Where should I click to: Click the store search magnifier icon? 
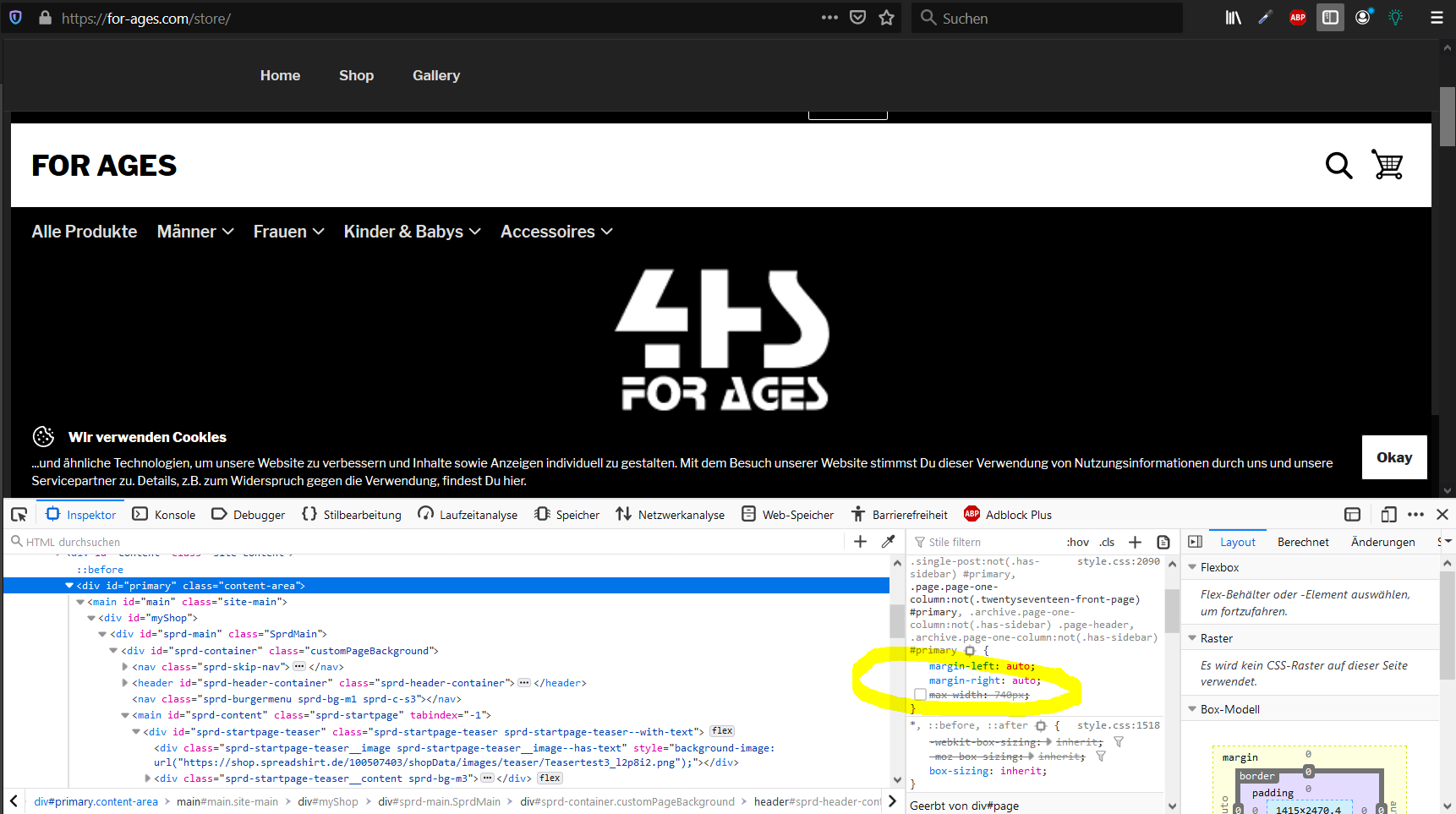[x=1338, y=166]
